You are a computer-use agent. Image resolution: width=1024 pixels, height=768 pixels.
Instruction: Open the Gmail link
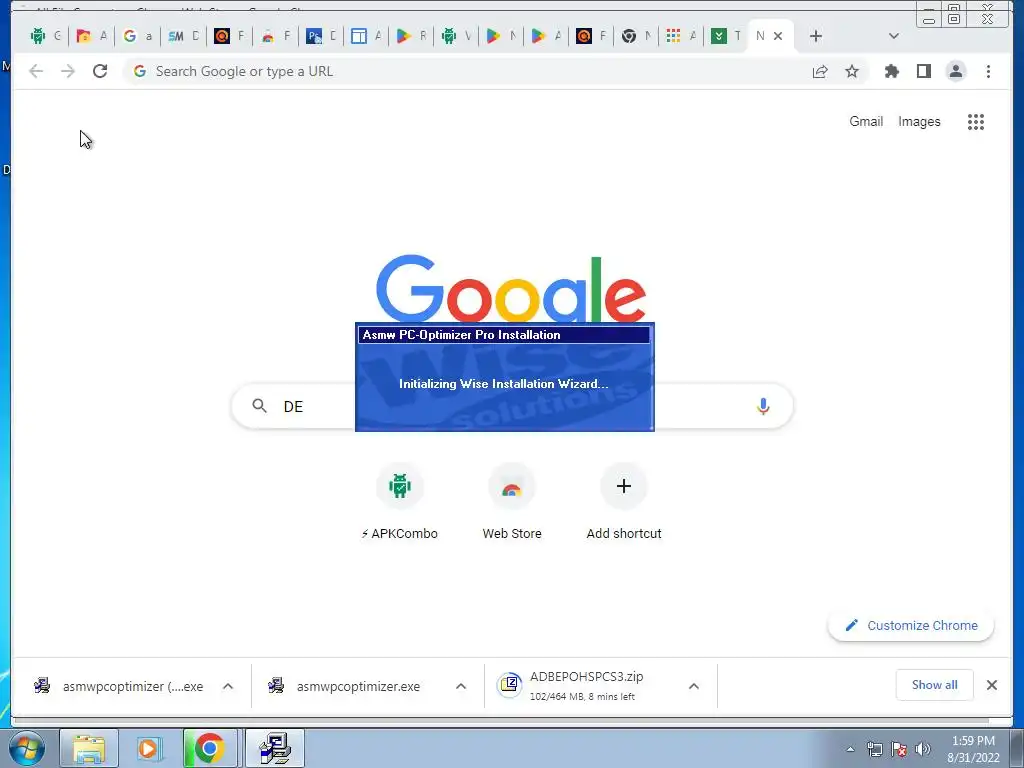pyautogui.click(x=866, y=121)
